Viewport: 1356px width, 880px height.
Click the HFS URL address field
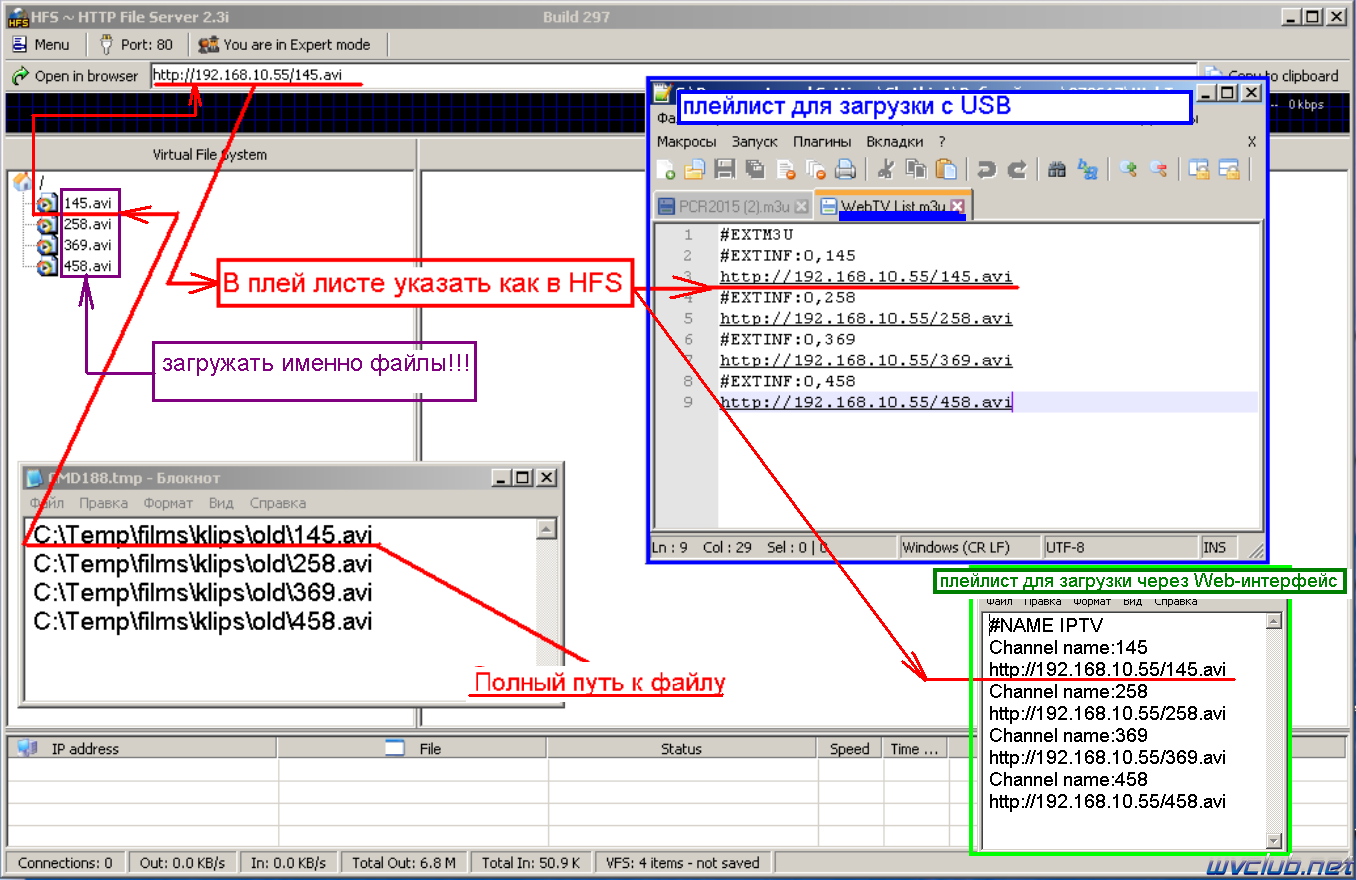pyautogui.click(x=674, y=76)
